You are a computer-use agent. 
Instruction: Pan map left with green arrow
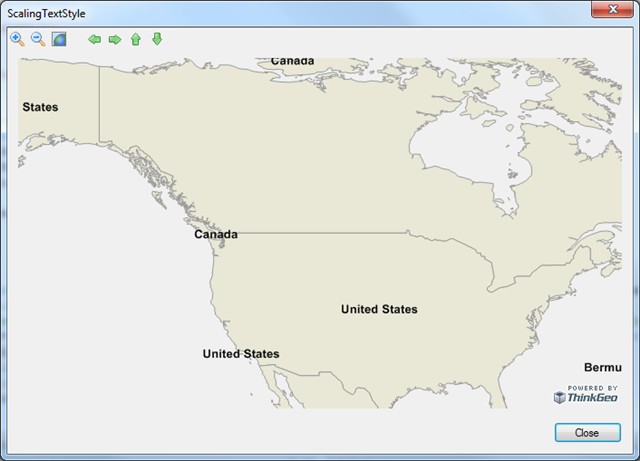(x=95, y=39)
